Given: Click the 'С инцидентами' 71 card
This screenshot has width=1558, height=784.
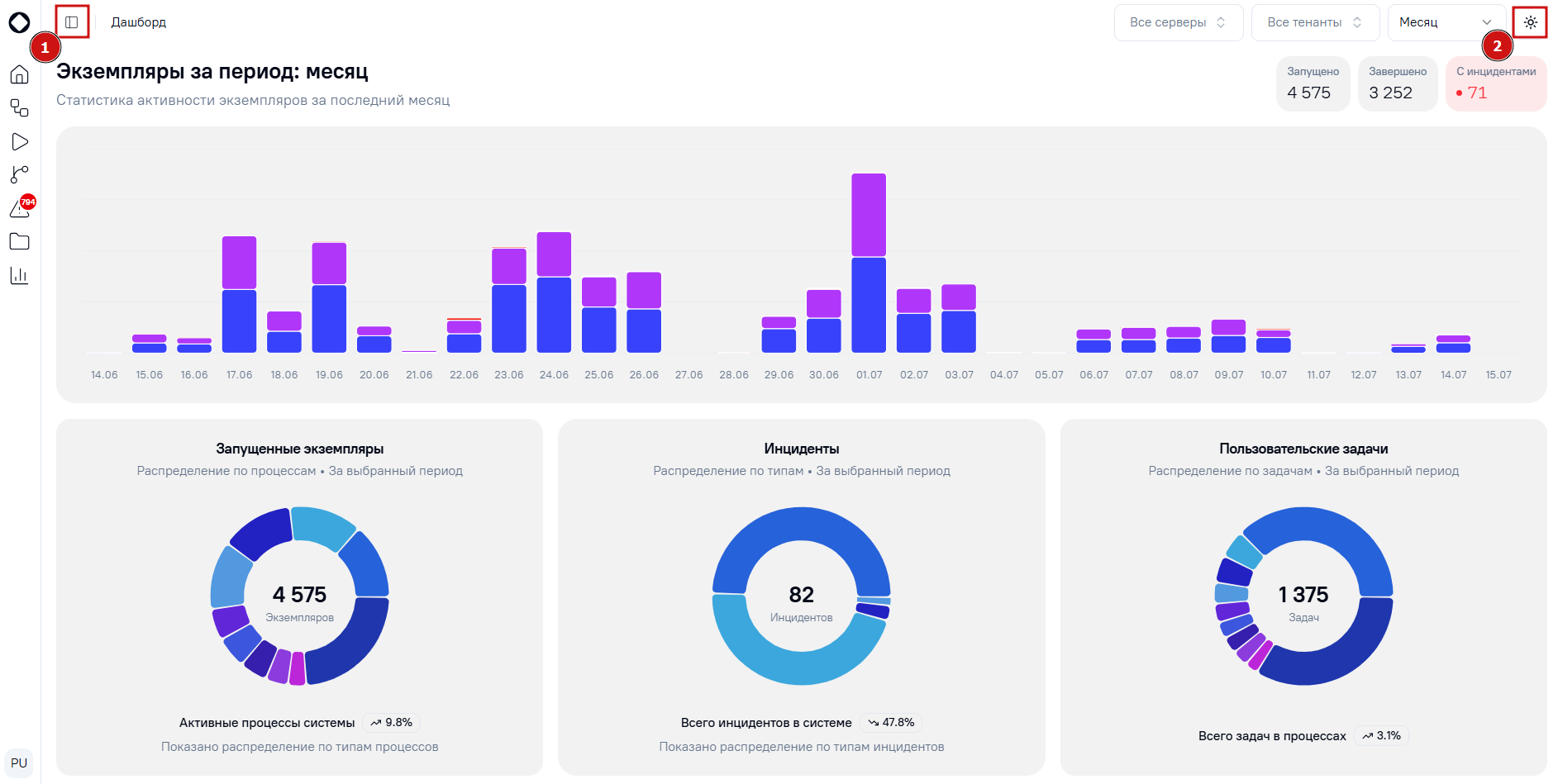Looking at the screenshot, I should [1496, 83].
